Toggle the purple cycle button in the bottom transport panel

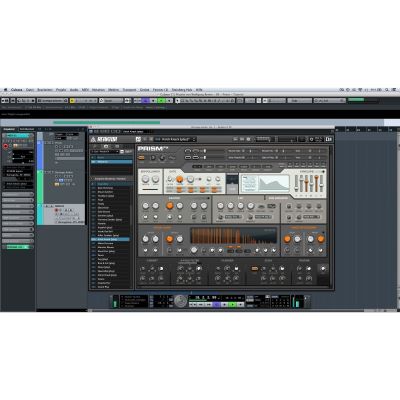[216, 304]
